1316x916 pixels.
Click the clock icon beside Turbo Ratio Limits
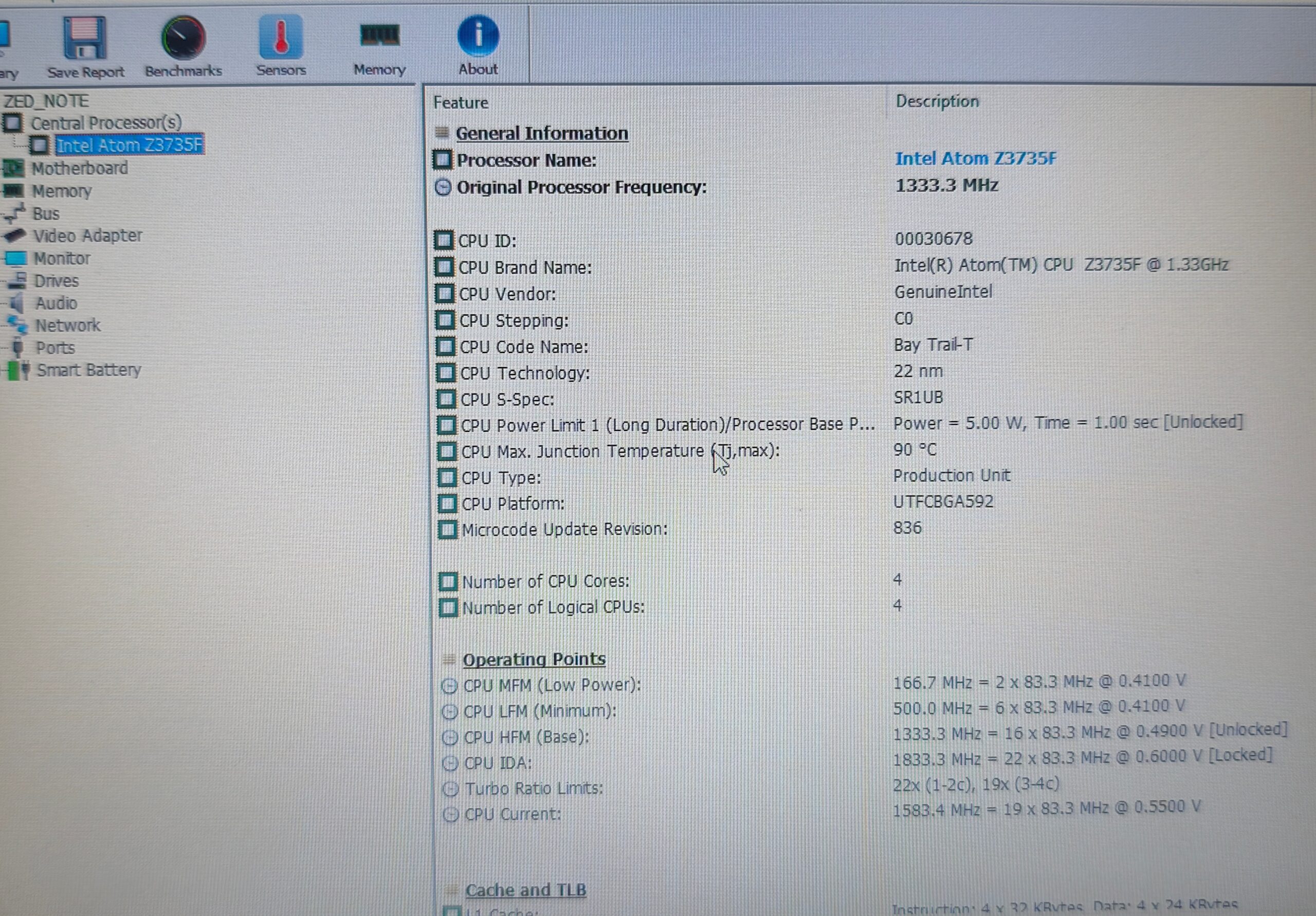coord(450,789)
